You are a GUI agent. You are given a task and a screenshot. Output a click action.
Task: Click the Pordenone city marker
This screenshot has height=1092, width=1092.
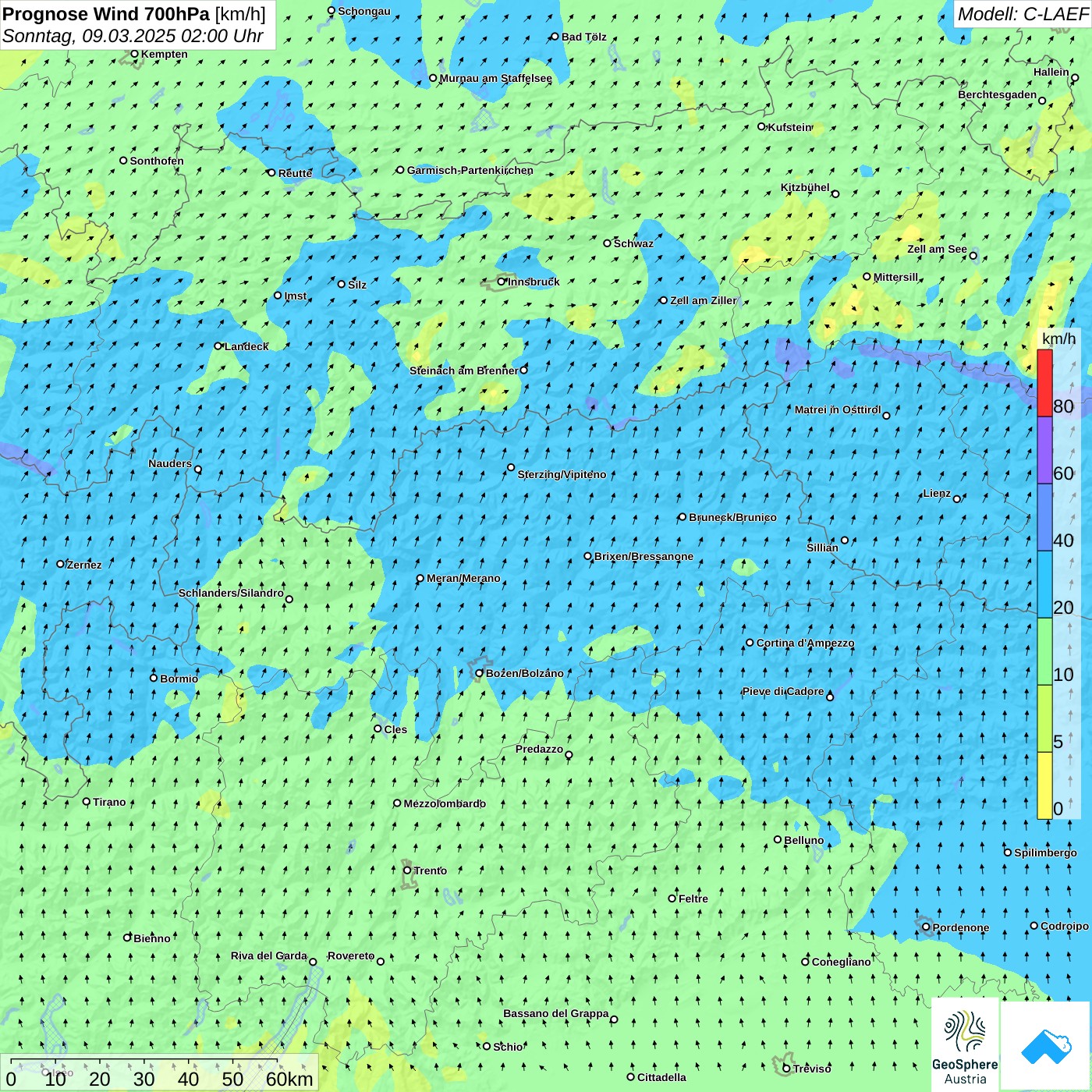(x=926, y=927)
